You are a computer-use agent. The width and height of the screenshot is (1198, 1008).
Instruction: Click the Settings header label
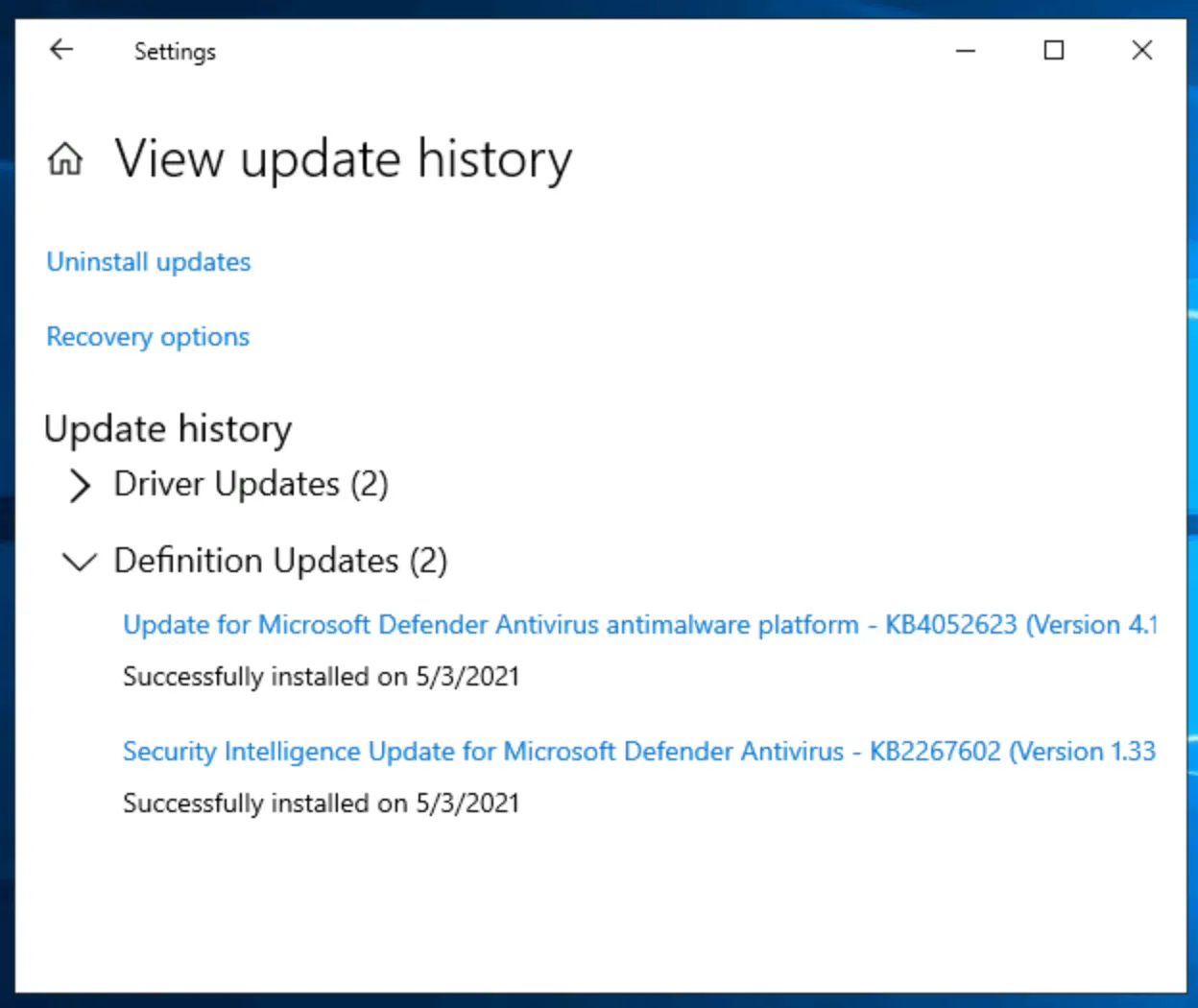coord(175,52)
